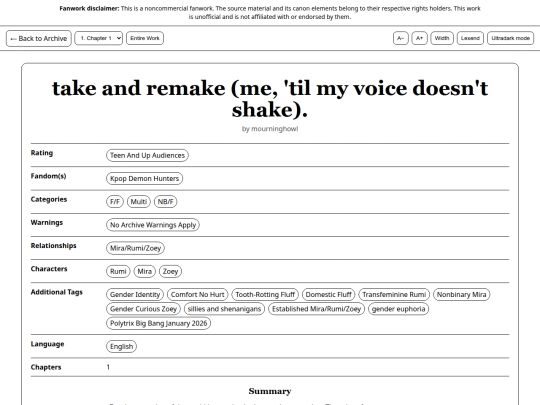The height and width of the screenshot is (405, 540).
Task: Open the sillies and shenanigans tag
Action: tap(224, 309)
